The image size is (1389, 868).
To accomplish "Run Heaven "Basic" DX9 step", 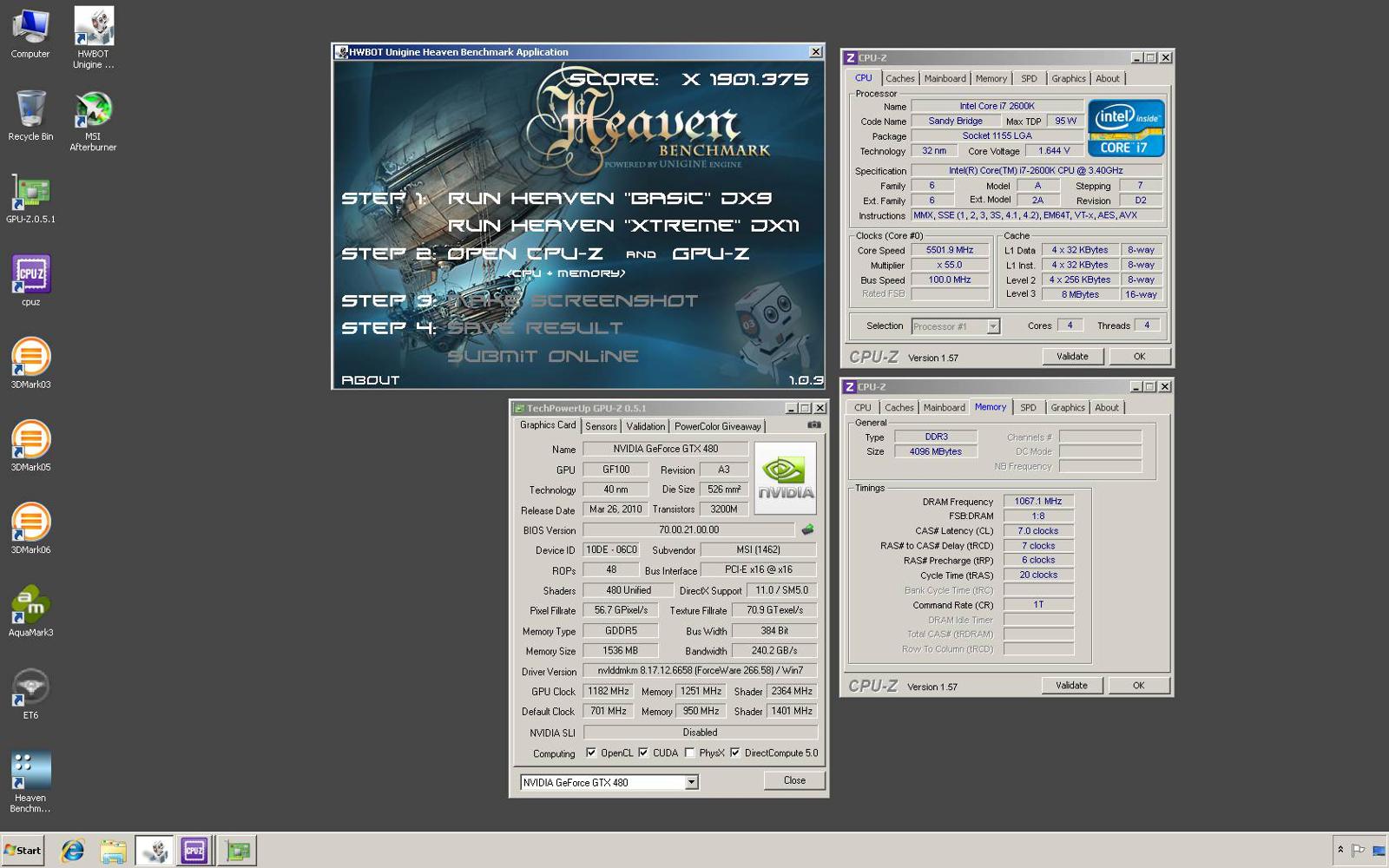I will pos(609,198).
